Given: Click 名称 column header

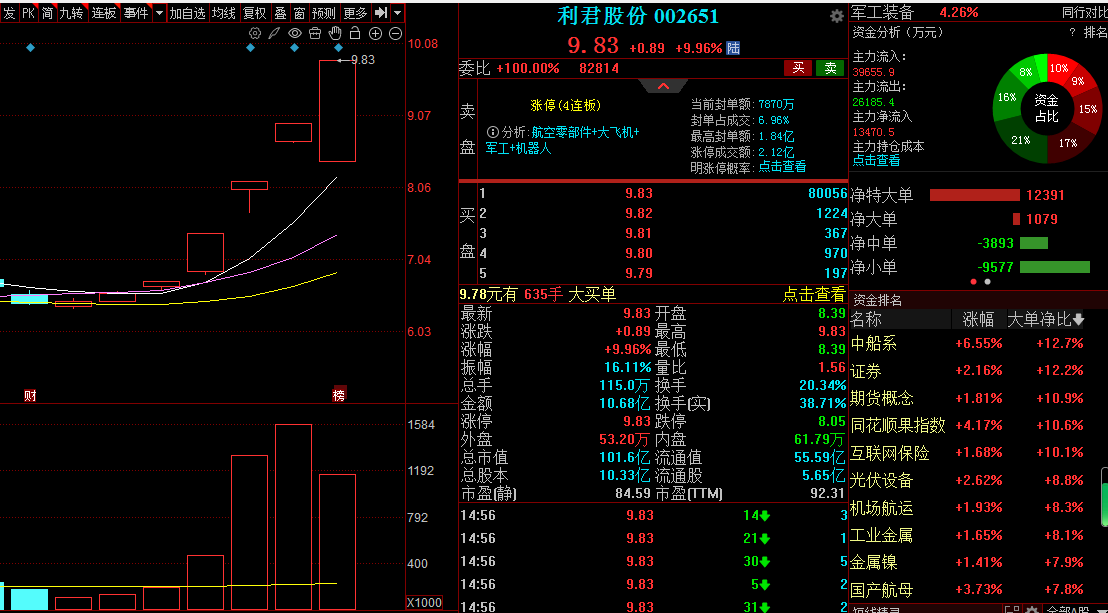Looking at the screenshot, I should [x=866, y=320].
